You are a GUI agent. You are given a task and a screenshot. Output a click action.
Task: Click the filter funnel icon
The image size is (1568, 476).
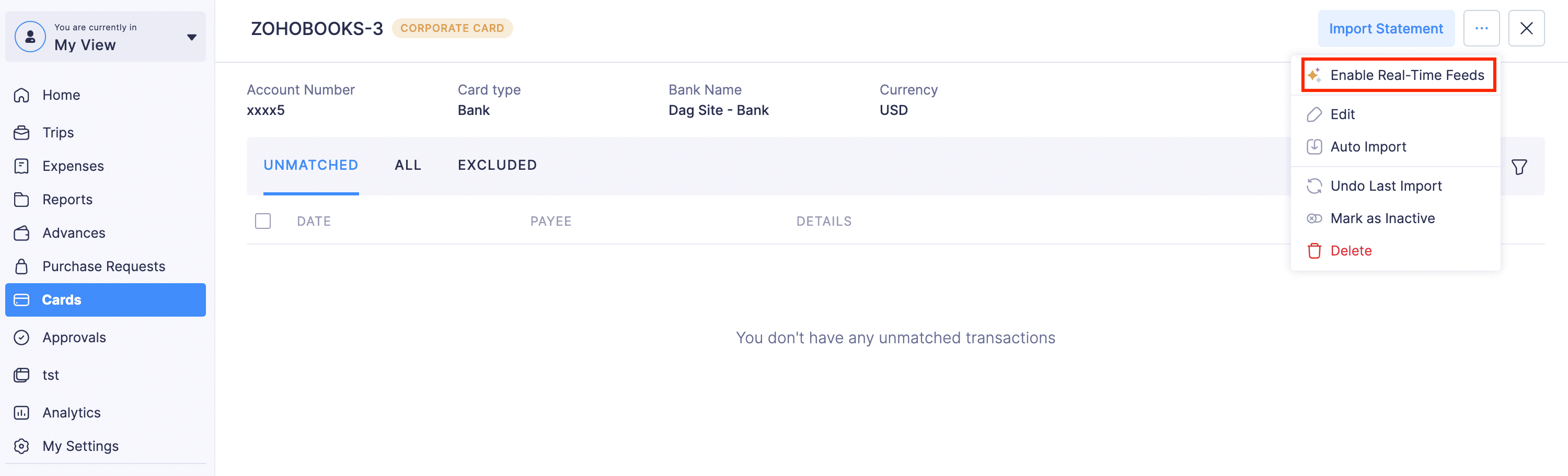pyautogui.click(x=1519, y=167)
